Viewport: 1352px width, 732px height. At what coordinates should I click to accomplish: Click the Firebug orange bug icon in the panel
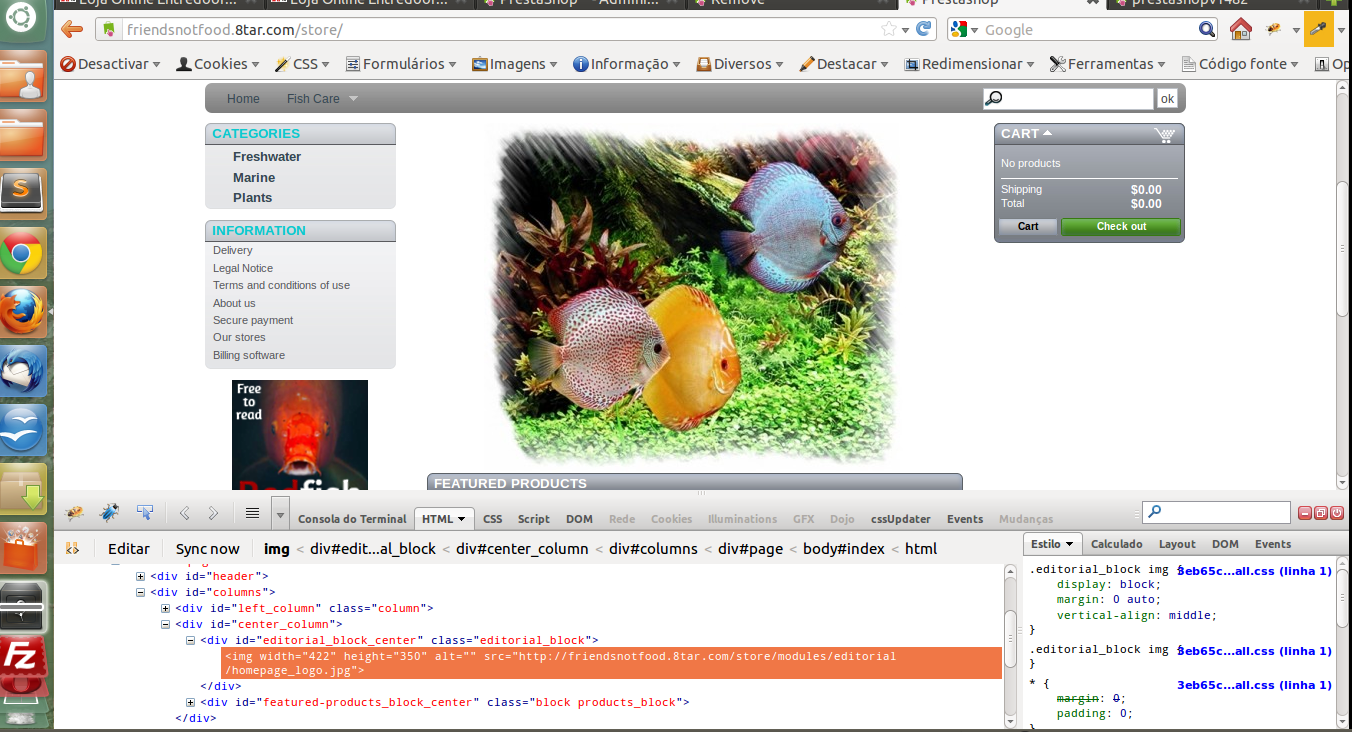74,513
